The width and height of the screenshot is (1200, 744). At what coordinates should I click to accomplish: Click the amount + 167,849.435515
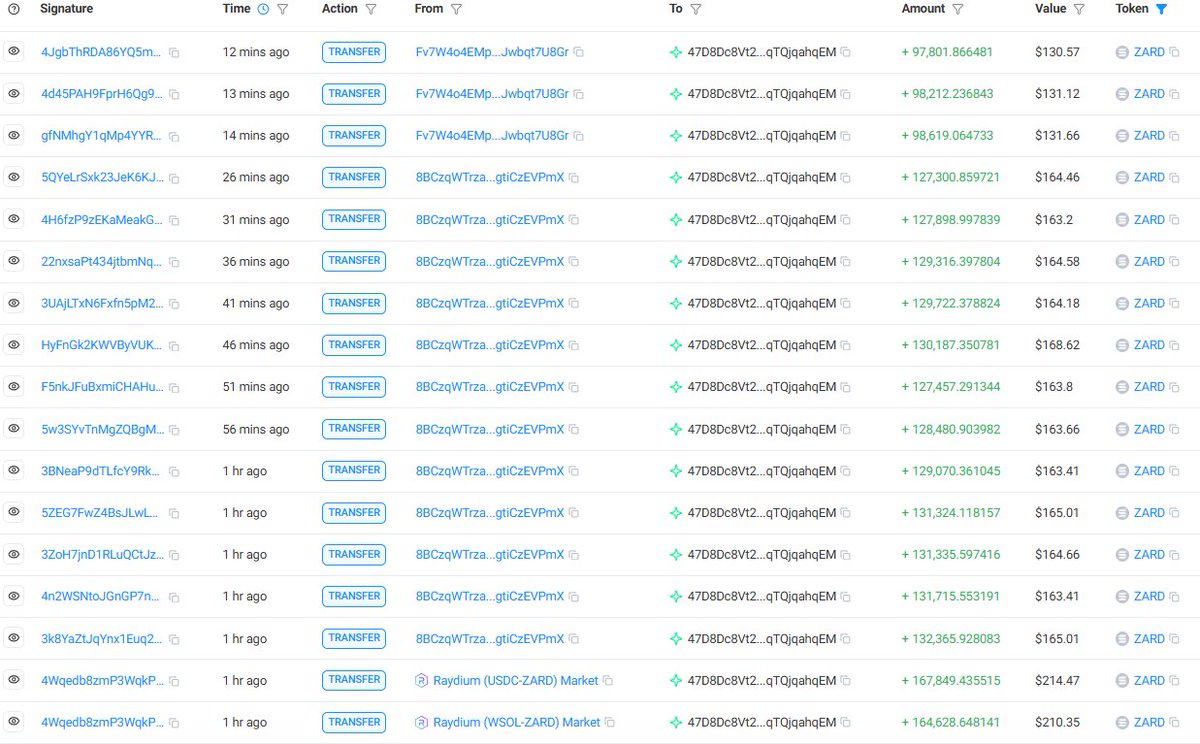(x=950, y=681)
